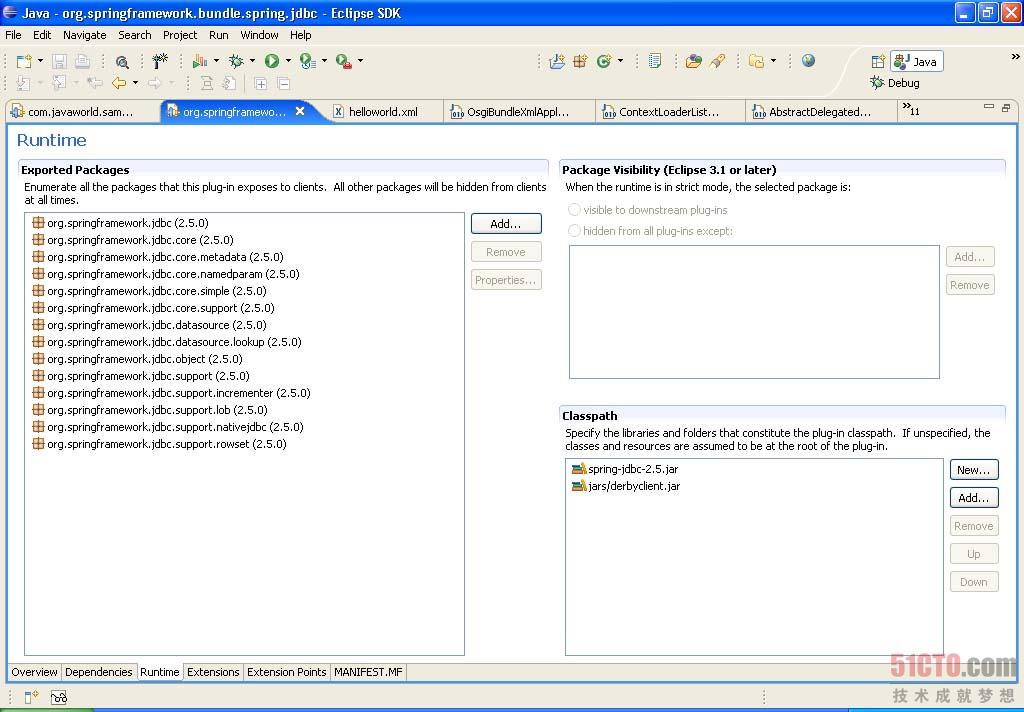1024x712 pixels.
Task: Click the Show View as fast view icon
Action: click(31, 697)
